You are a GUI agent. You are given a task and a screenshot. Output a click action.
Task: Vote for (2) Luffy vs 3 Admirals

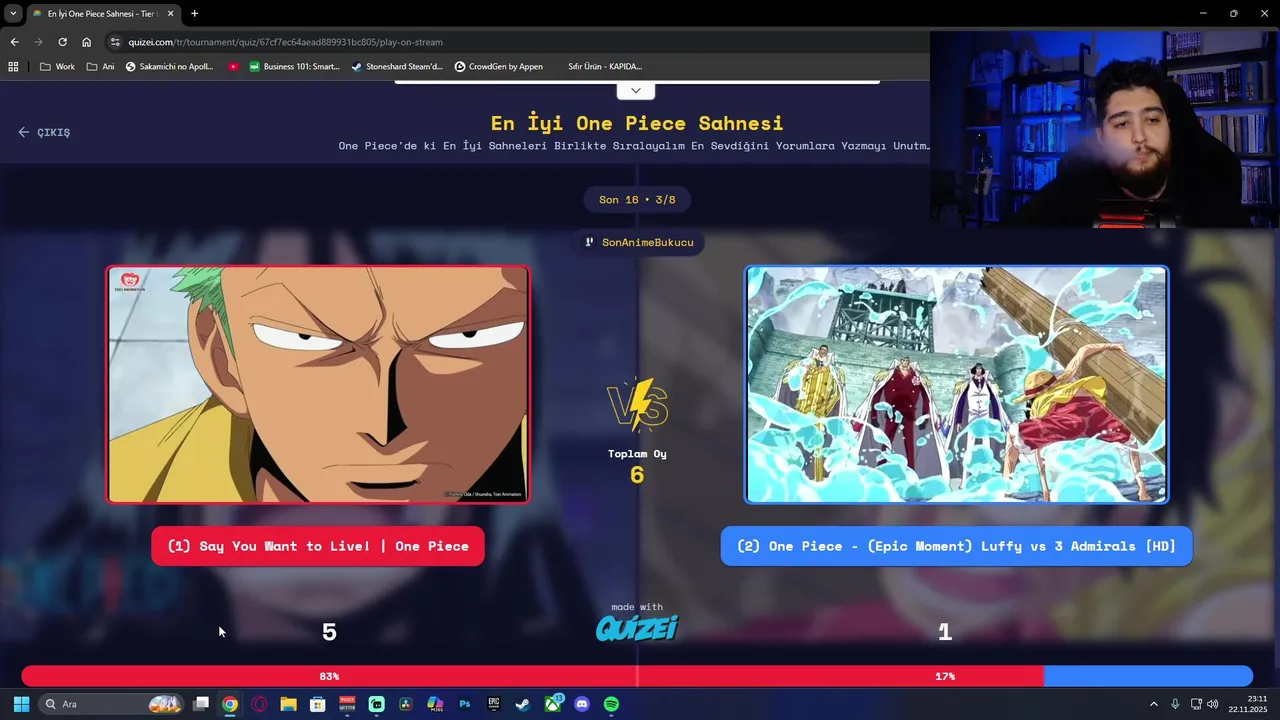[x=957, y=546]
